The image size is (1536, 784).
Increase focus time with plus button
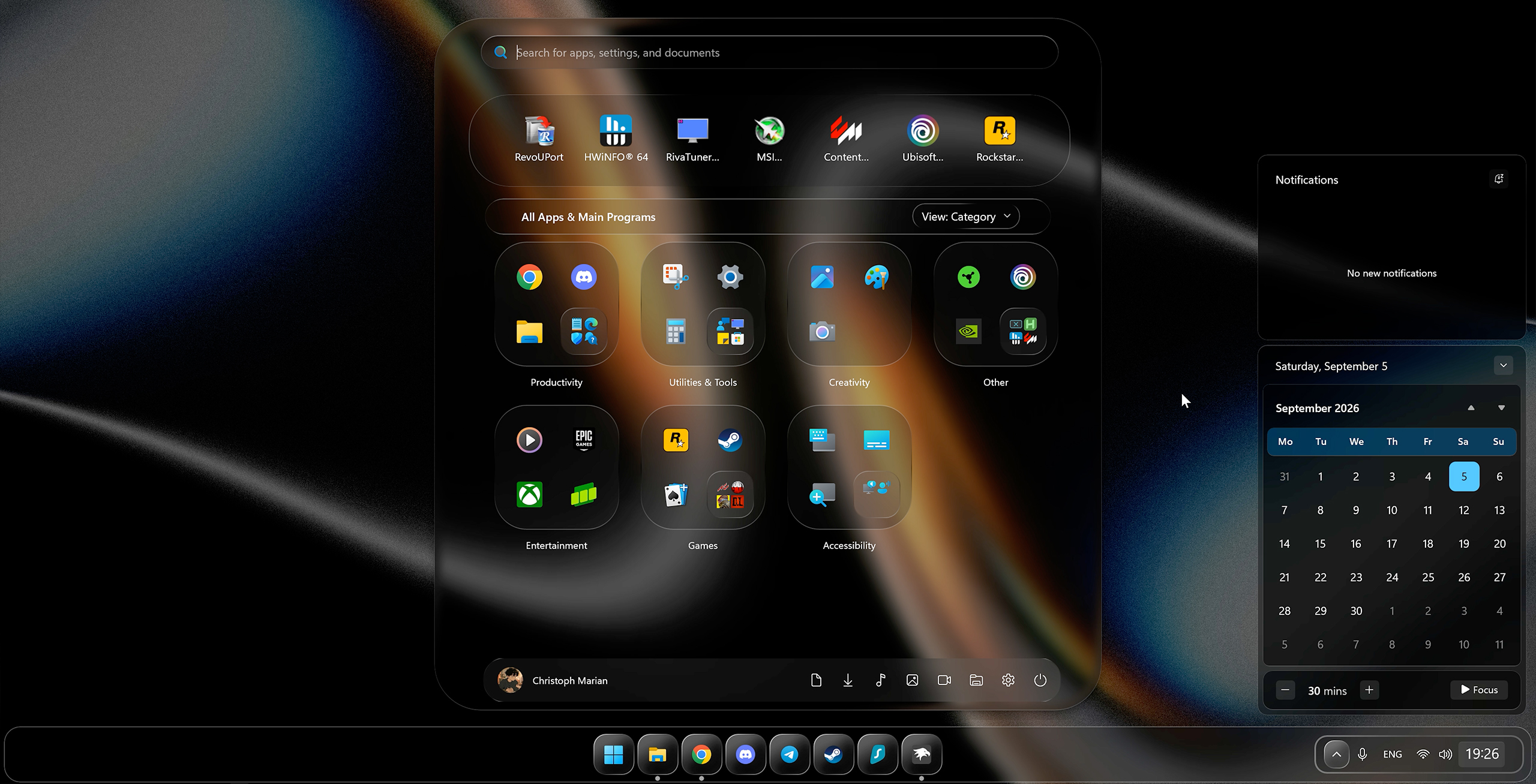(1369, 690)
